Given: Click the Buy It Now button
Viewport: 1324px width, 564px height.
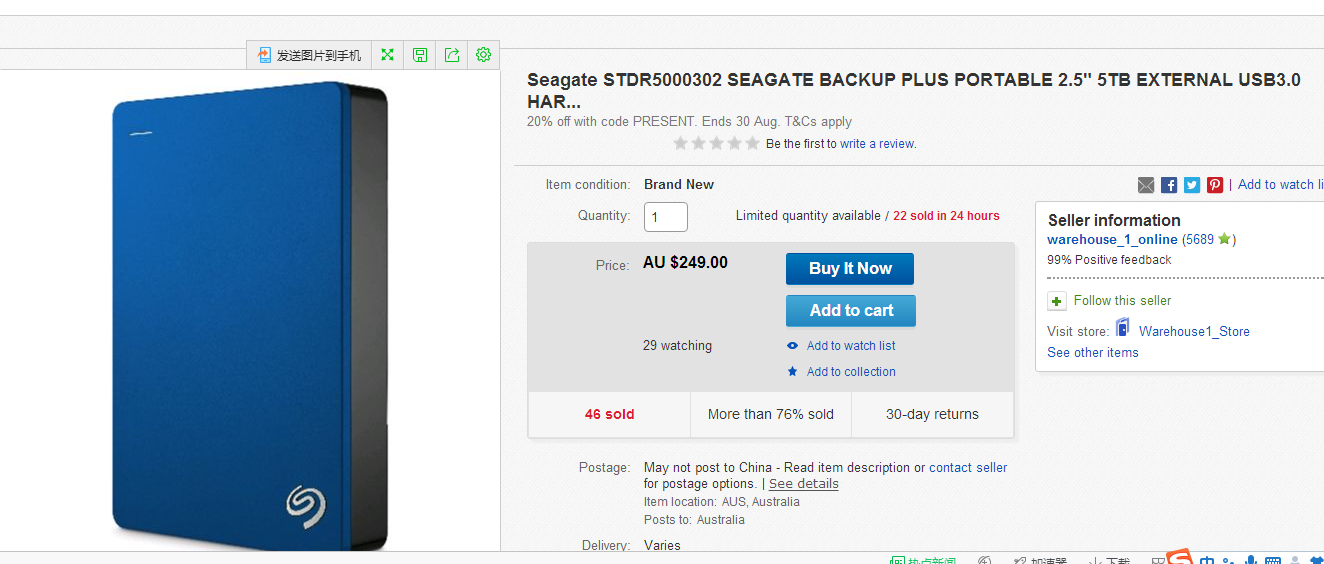Looking at the screenshot, I should tap(850, 269).
